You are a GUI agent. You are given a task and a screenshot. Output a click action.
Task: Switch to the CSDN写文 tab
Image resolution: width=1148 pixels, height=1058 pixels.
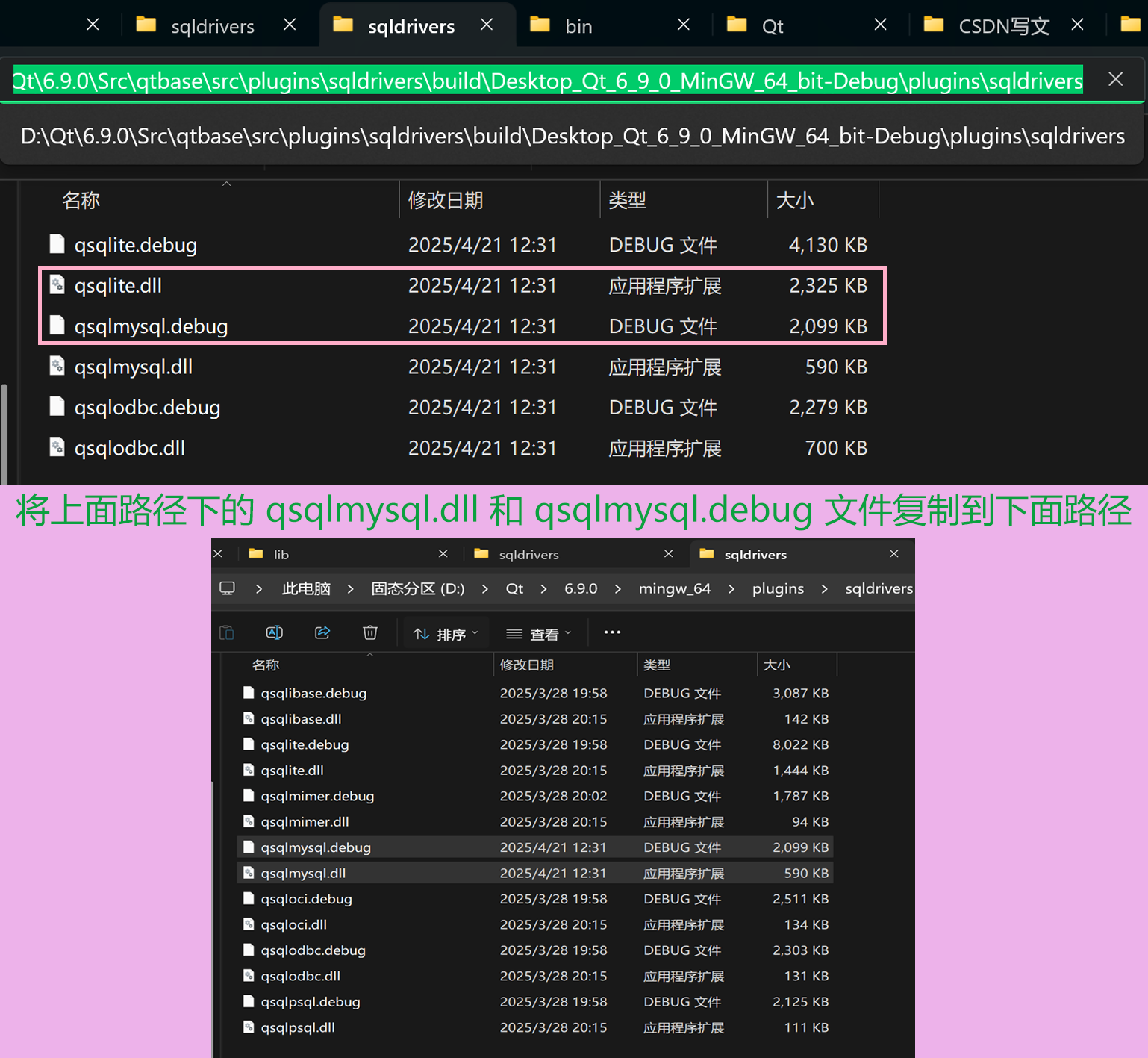point(1004,25)
